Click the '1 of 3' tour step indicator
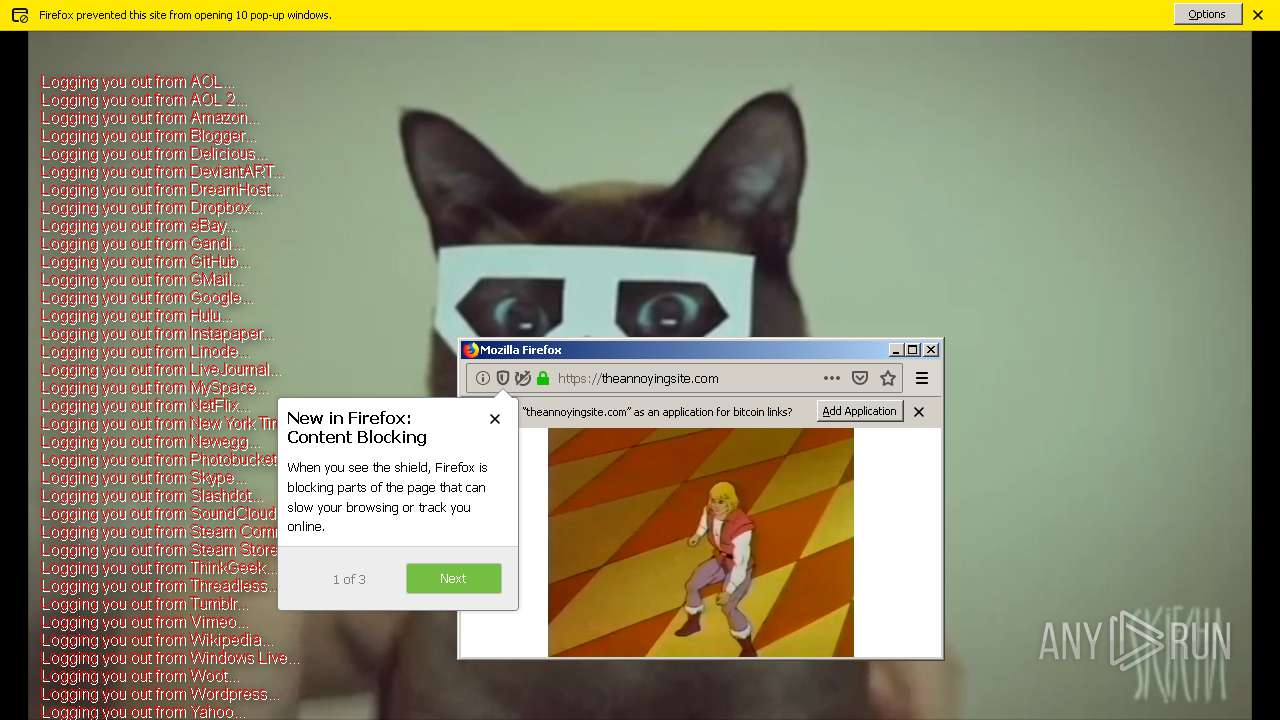Viewport: 1280px width, 720px height. 349,579
